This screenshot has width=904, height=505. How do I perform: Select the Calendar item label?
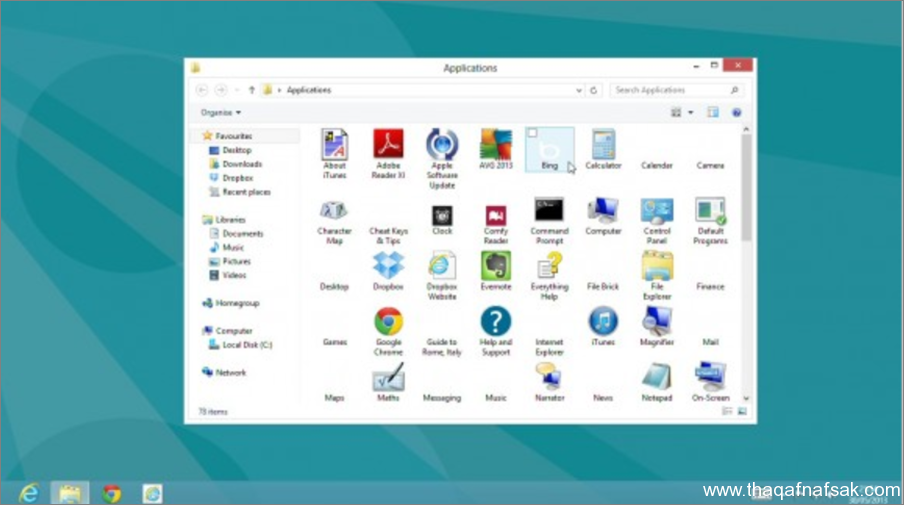click(657, 165)
